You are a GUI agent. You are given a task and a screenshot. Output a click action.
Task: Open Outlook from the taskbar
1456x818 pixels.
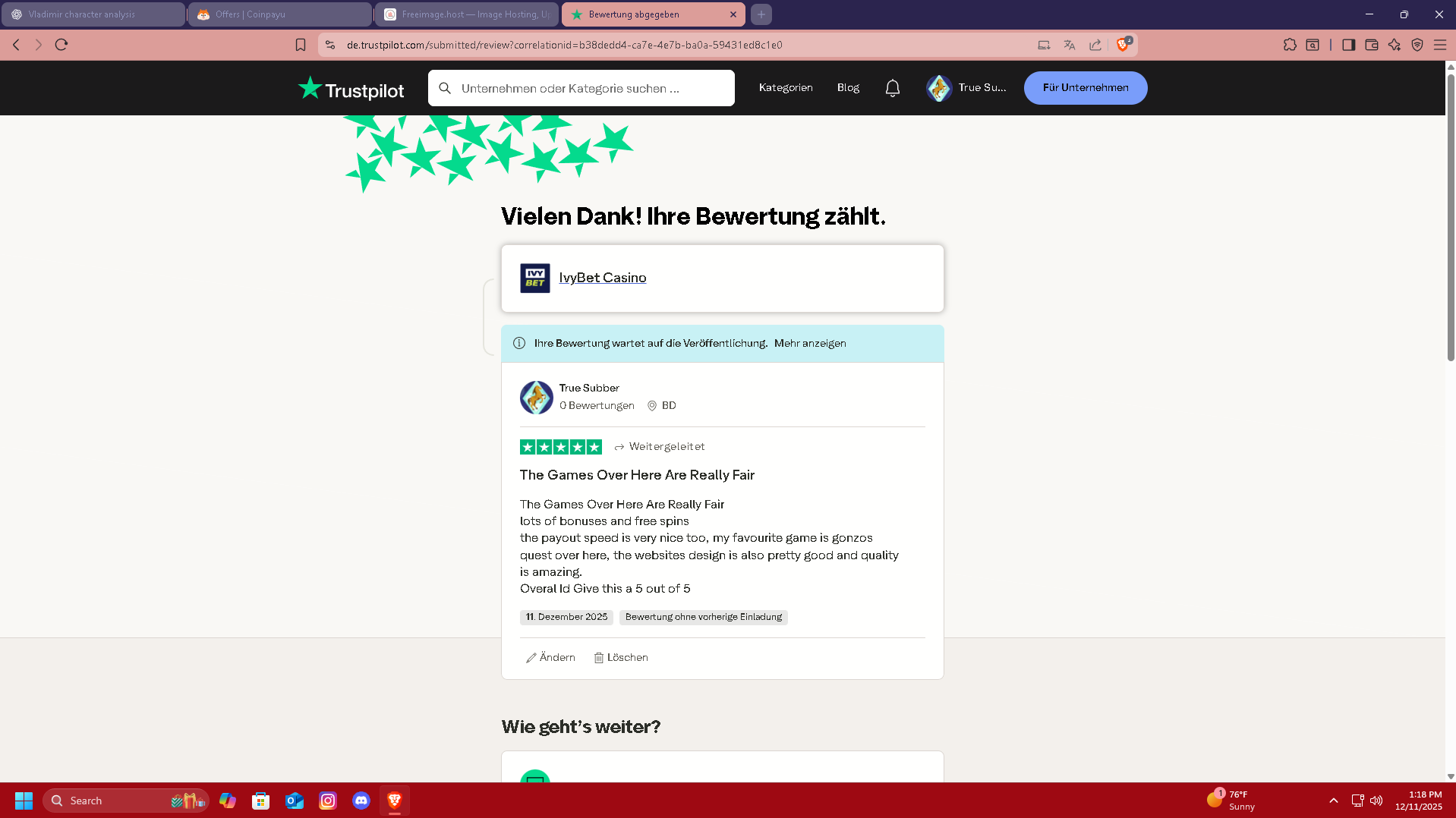tap(295, 801)
